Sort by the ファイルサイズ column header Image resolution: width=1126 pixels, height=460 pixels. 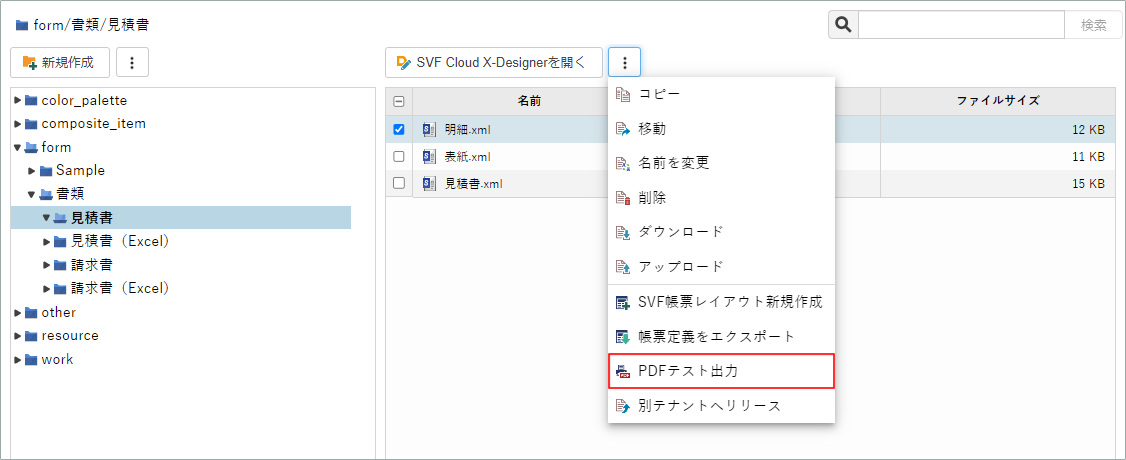997,101
